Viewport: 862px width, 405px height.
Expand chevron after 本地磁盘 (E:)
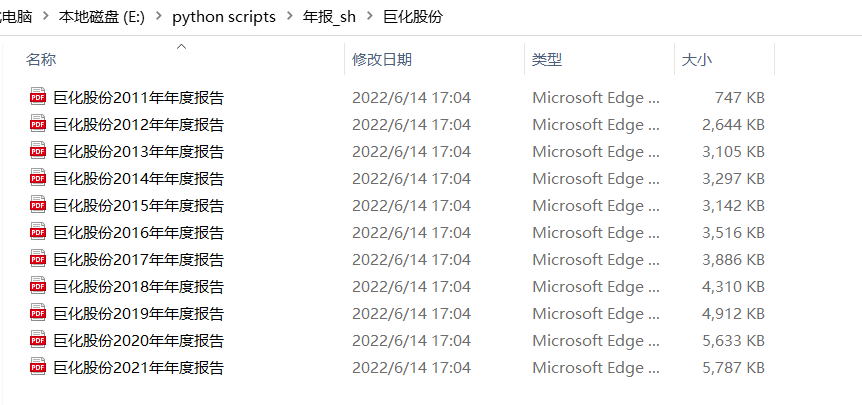point(159,18)
